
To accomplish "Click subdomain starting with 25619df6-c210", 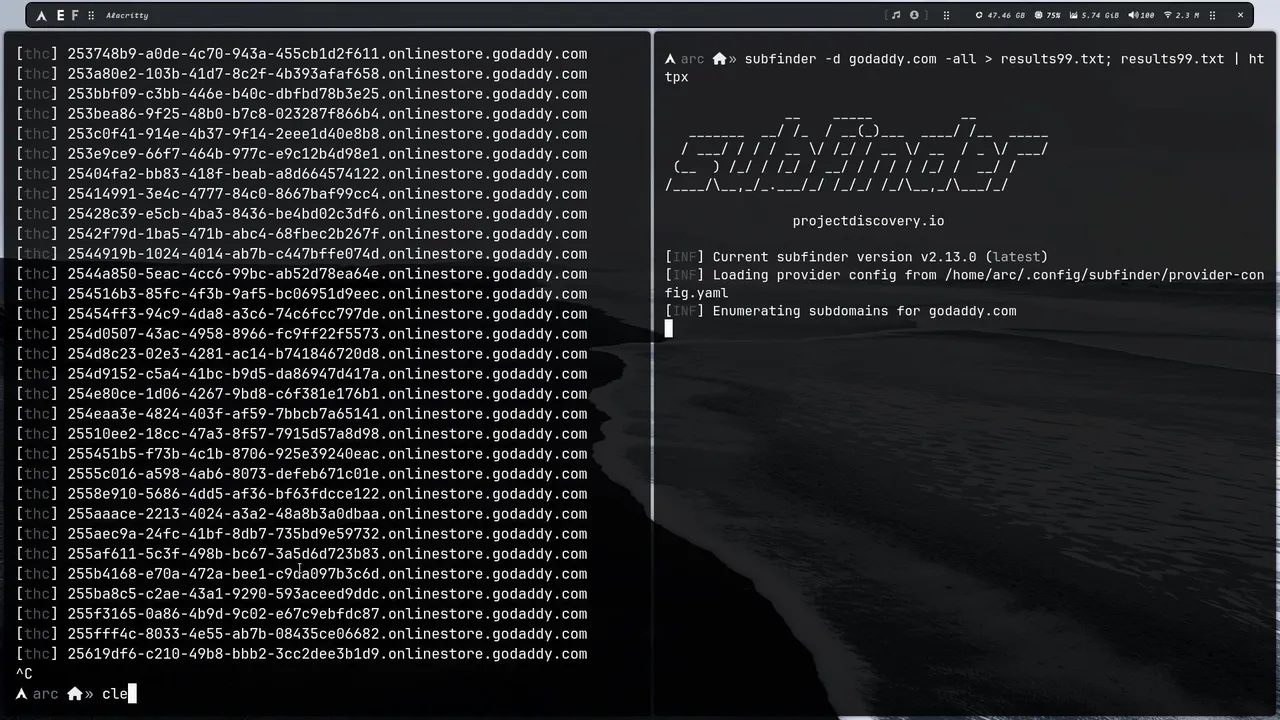I will point(327,654).
